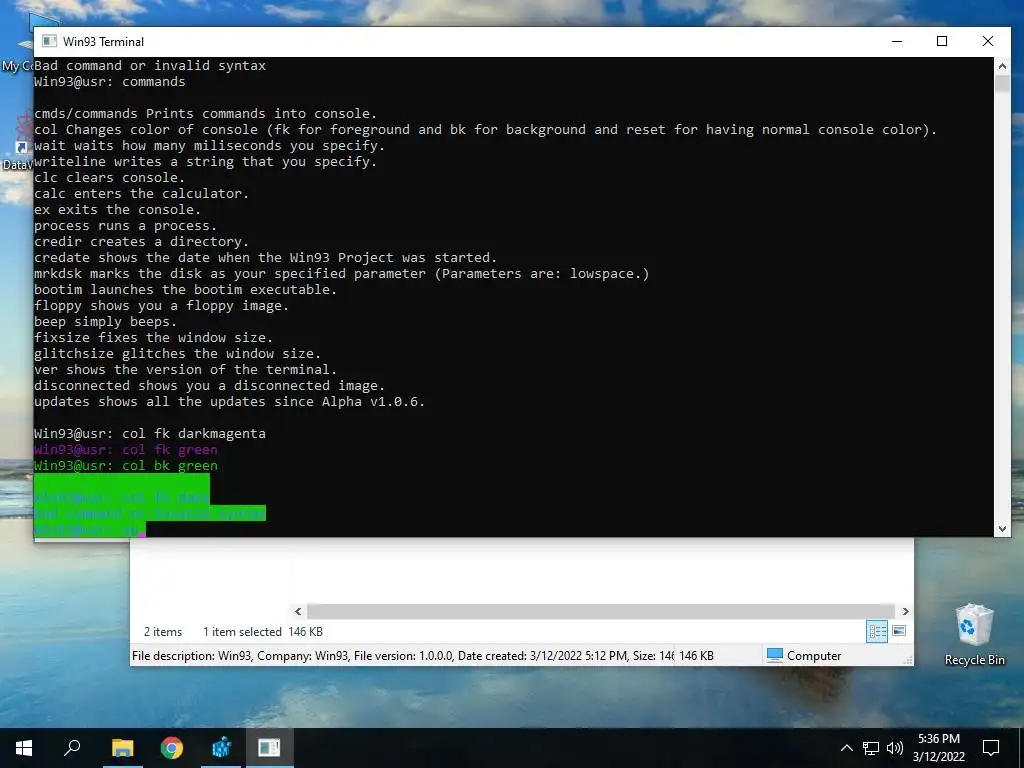Open taskbar Search magnifier
Image resolution: width=1024 pixels, height=768 pixels.
72,748
